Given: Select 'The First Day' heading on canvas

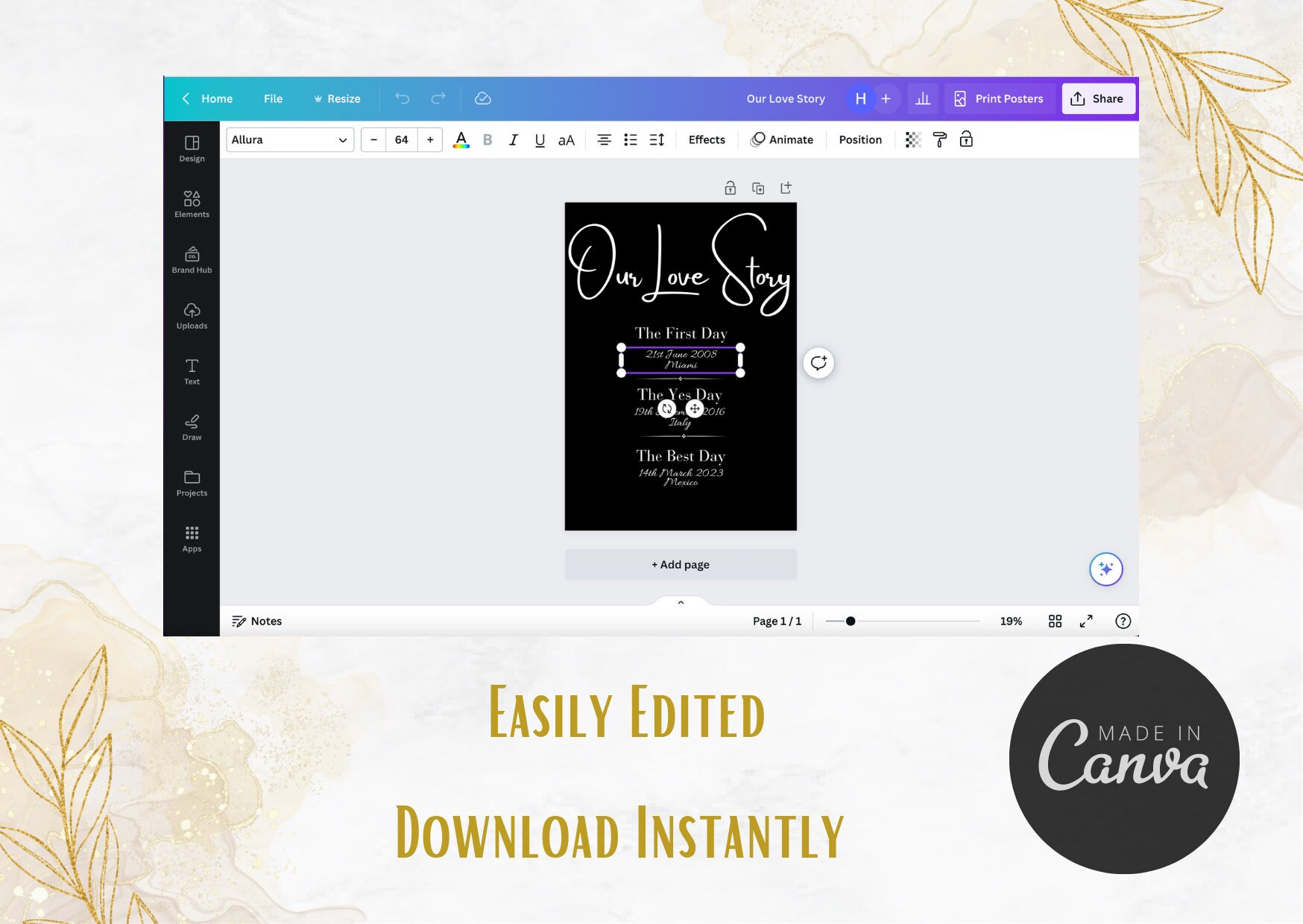Looking at the screenshot, I should pos(681,333).
